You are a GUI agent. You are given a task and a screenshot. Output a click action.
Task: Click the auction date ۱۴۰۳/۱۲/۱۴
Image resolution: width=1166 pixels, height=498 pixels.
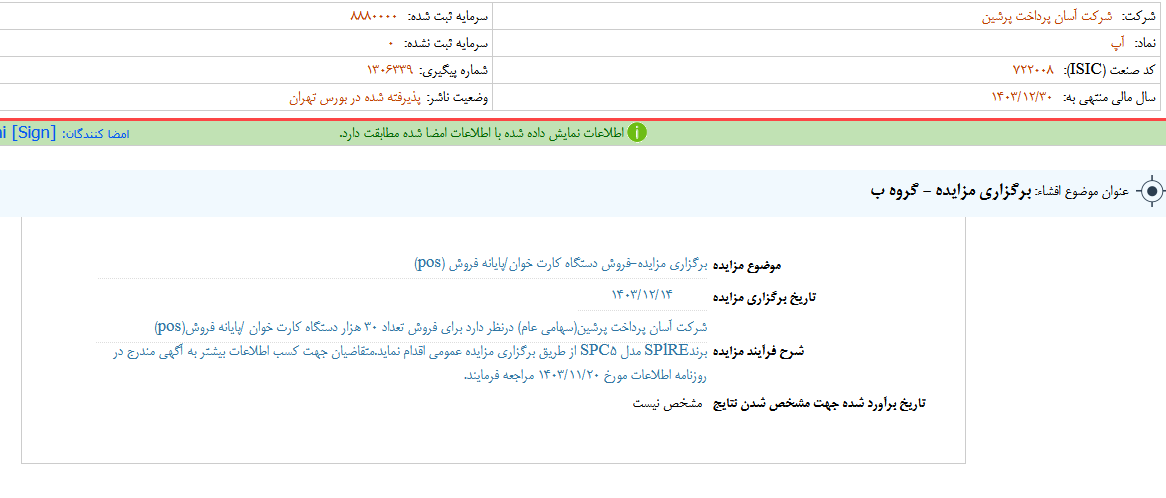click(x=642, y=294)
